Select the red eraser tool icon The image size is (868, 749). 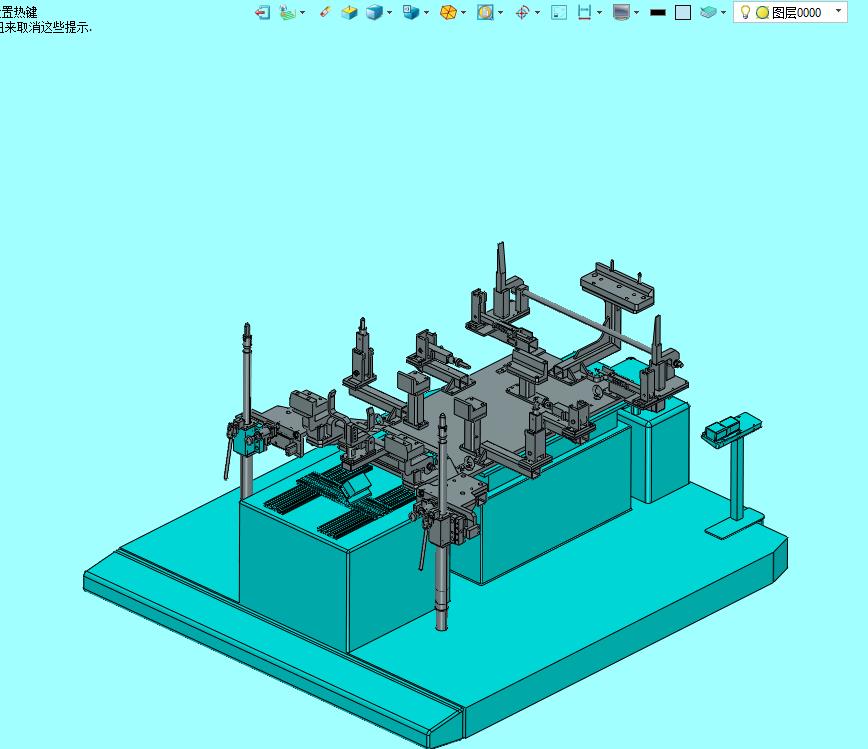(325, 12)
